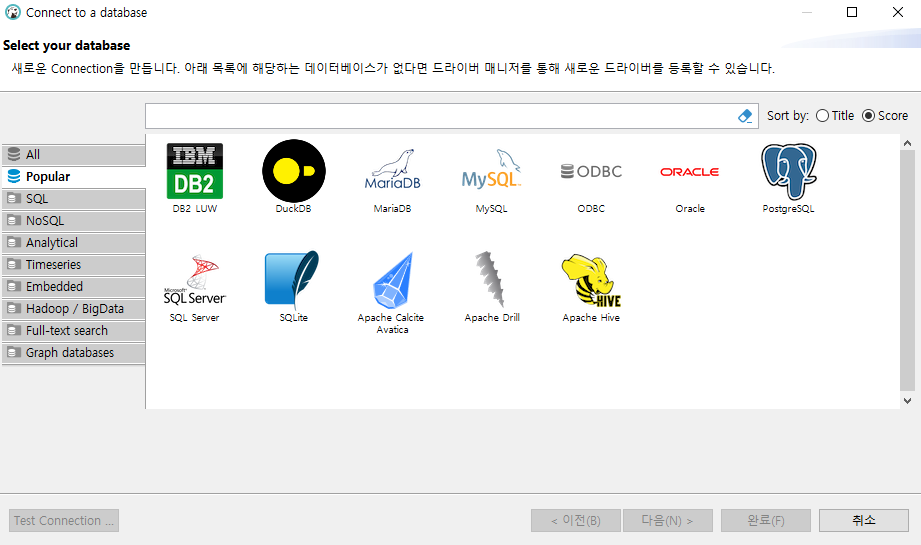Maximize the Connect to a database window

click(852, 12)
